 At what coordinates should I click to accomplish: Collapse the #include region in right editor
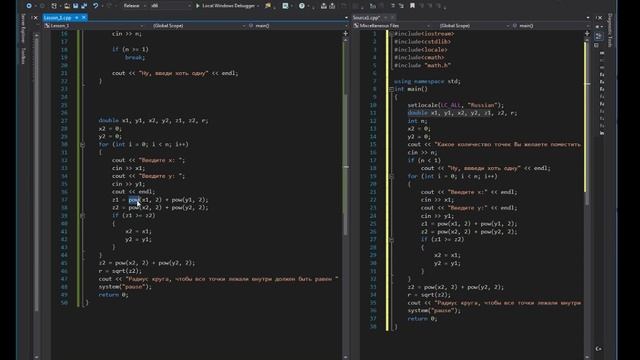click(391, 34)
